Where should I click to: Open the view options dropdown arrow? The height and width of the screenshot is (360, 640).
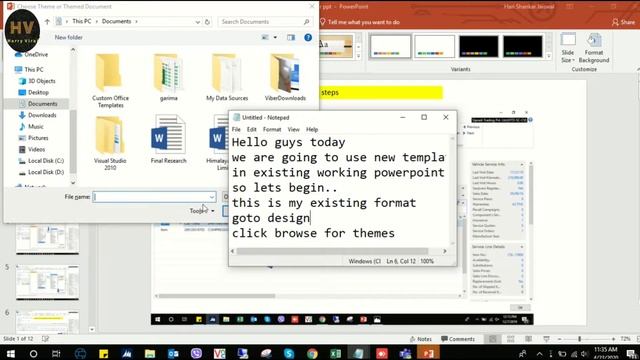click(275, 38)
